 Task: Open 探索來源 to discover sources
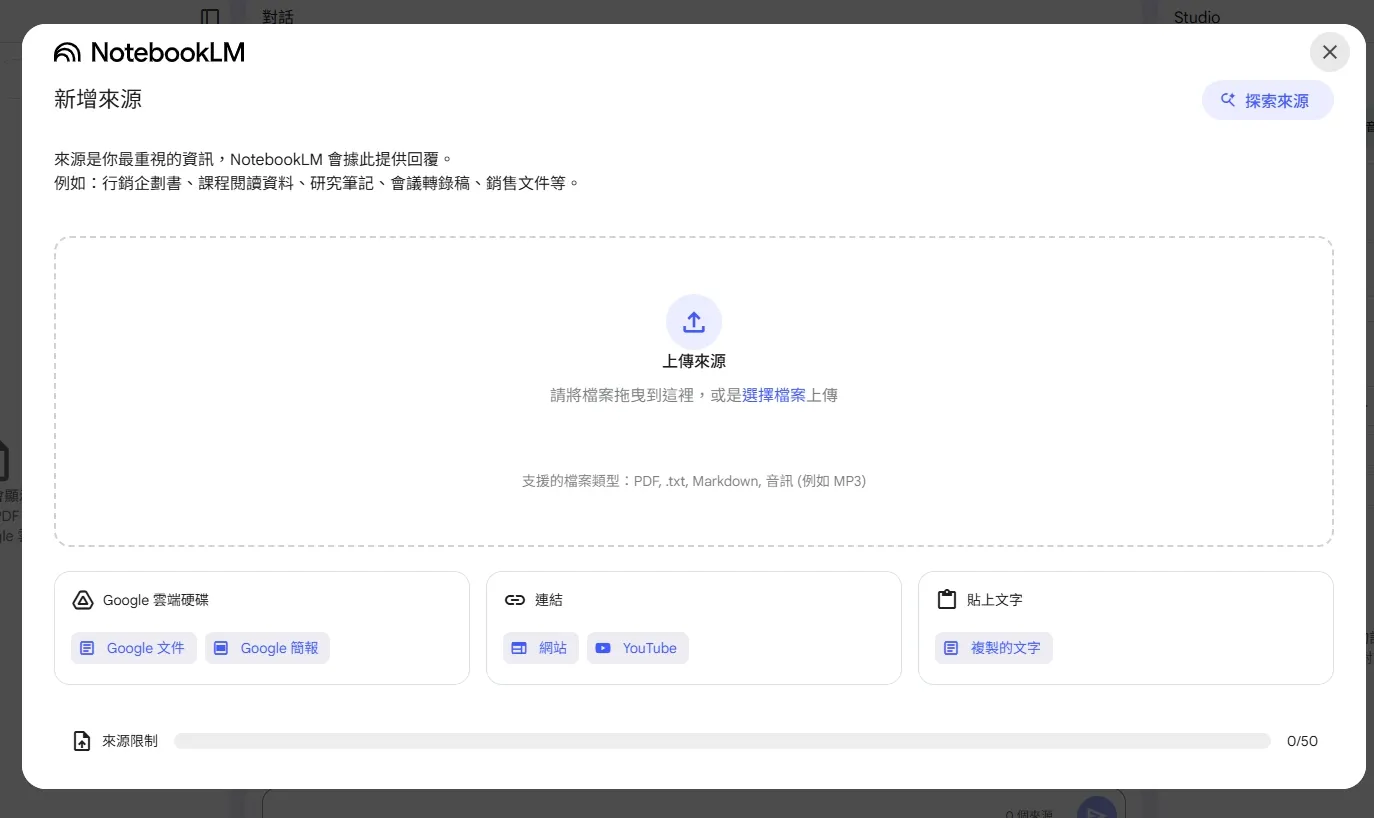click(1267, 100)
